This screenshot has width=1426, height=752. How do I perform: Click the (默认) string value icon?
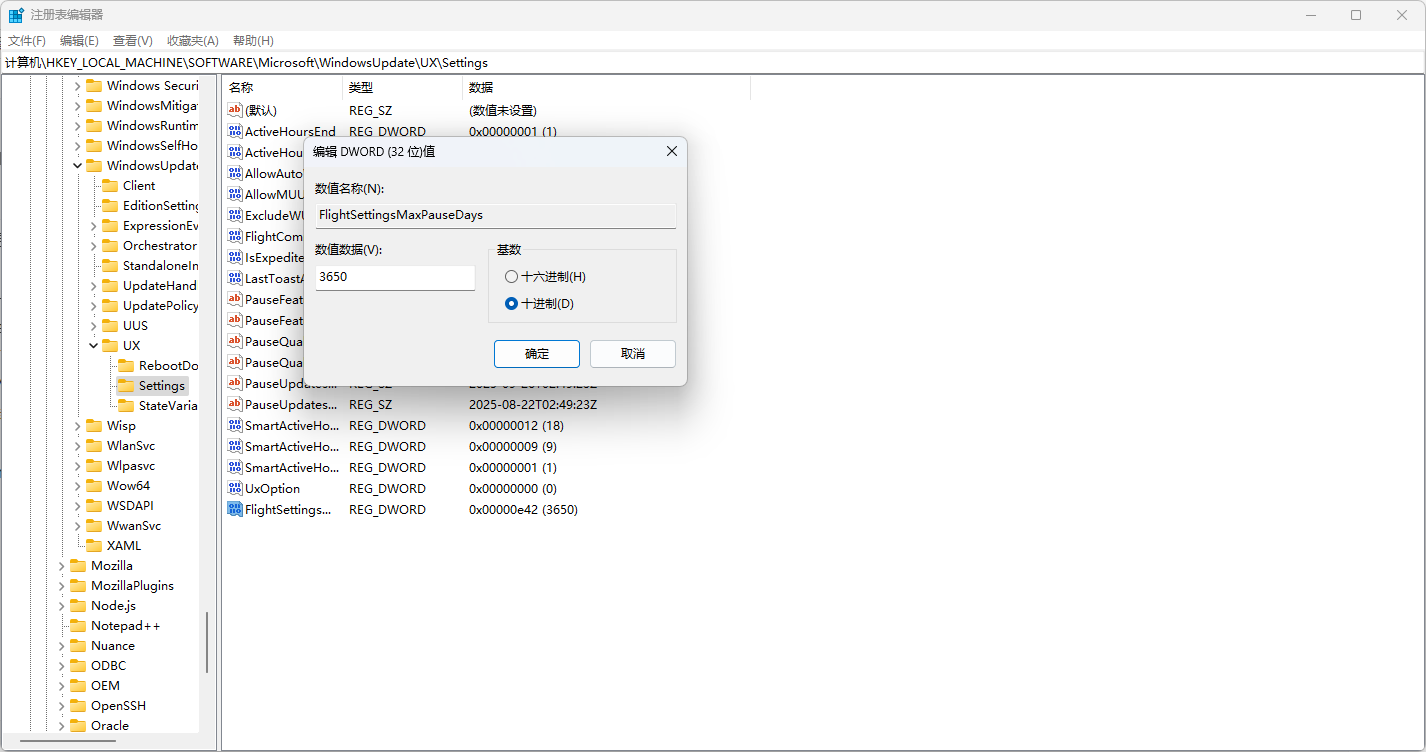point(235,110)
